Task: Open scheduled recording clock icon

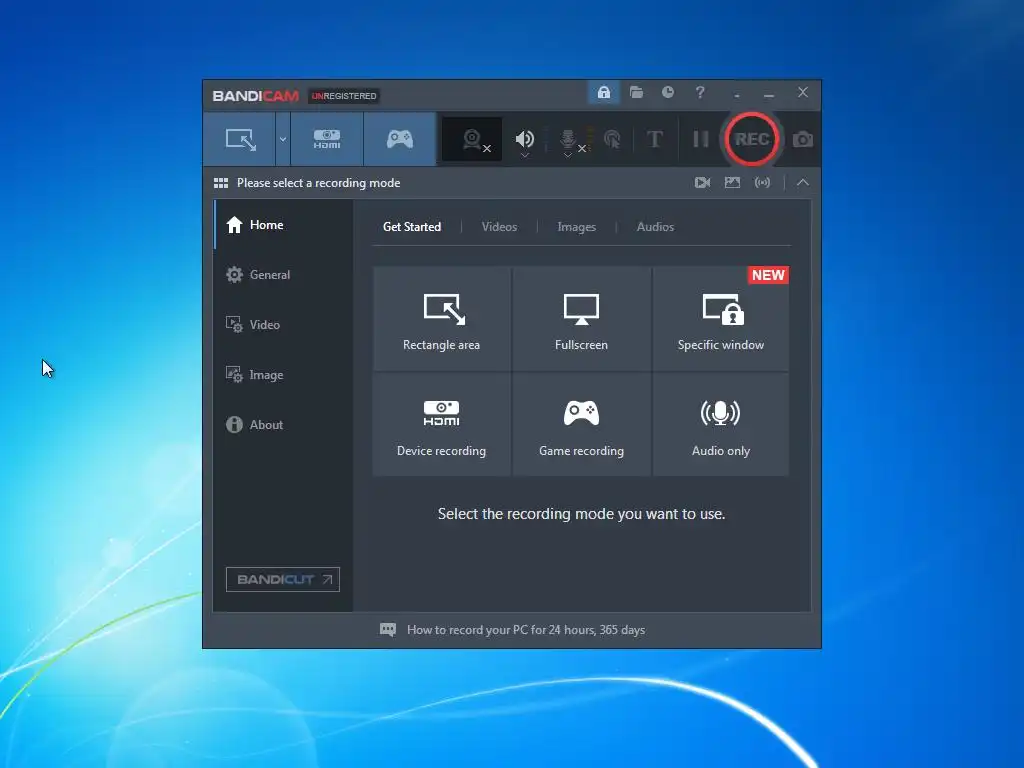Action: point(667,93)
